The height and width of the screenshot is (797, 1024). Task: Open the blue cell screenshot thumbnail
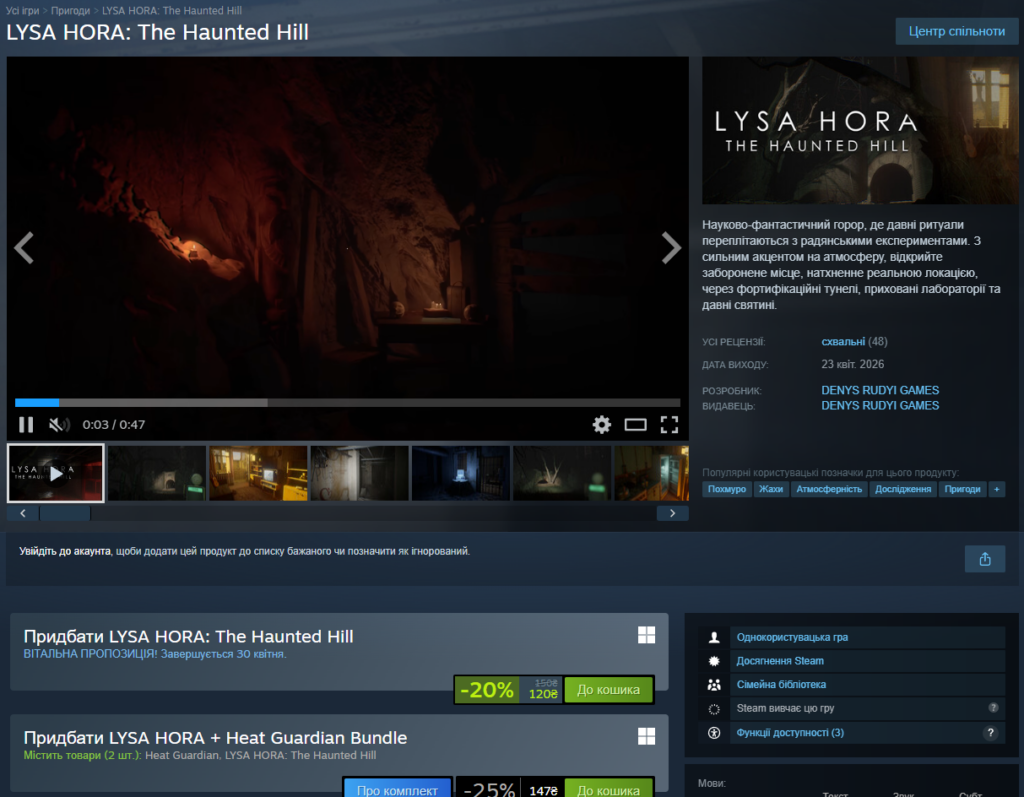[460, 473]
